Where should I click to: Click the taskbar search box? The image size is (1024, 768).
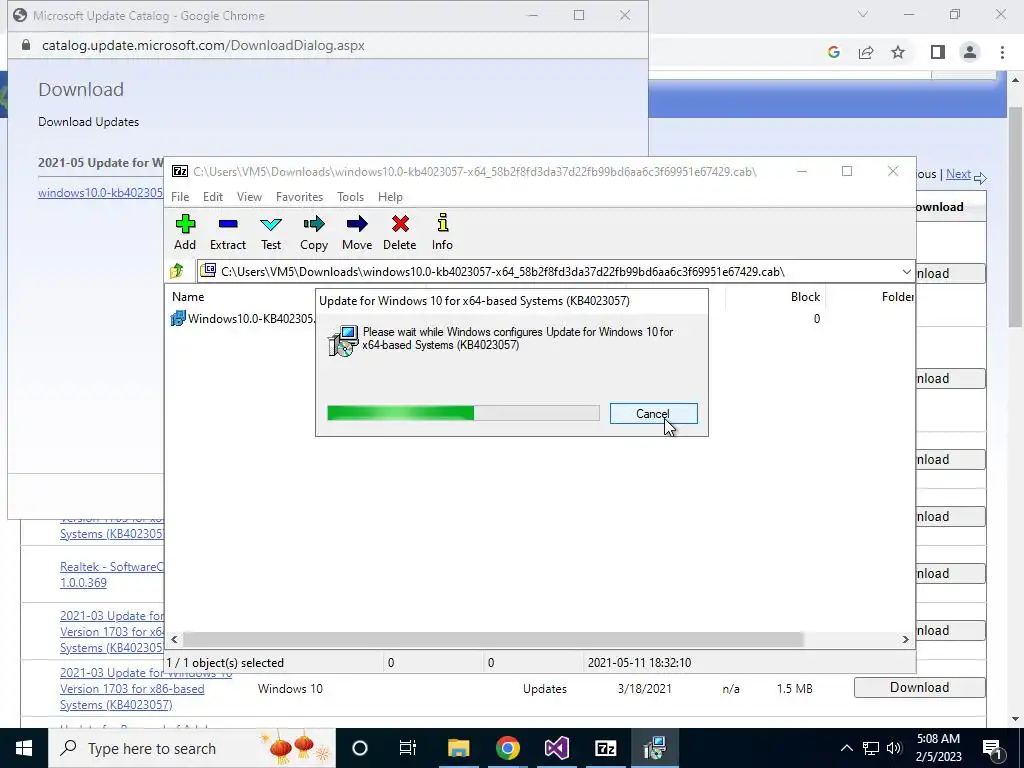click(x=192, y=748)
